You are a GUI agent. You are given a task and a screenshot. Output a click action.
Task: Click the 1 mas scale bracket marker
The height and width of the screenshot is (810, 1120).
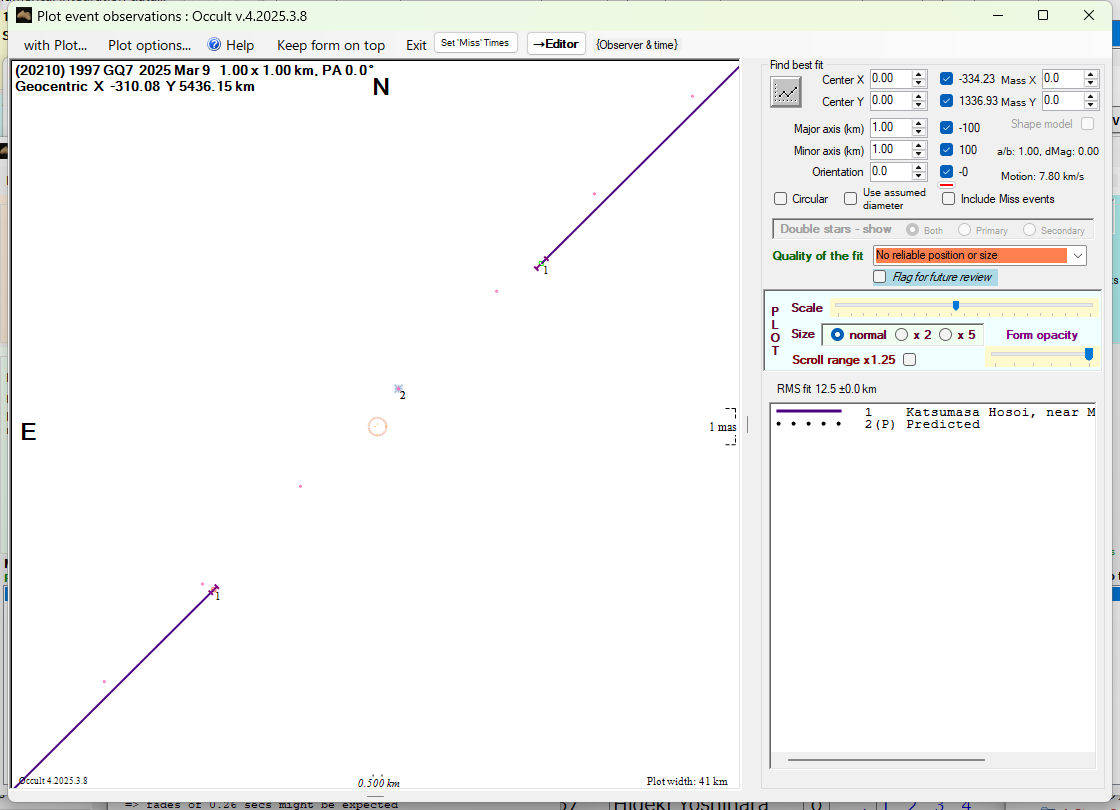point(730,427)
